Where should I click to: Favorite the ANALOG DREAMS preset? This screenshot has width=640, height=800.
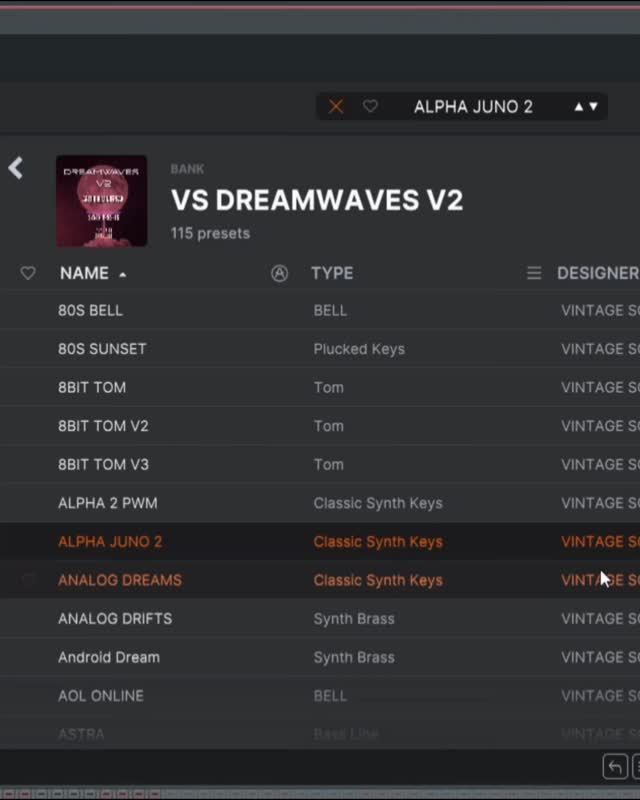coord(27,580)
